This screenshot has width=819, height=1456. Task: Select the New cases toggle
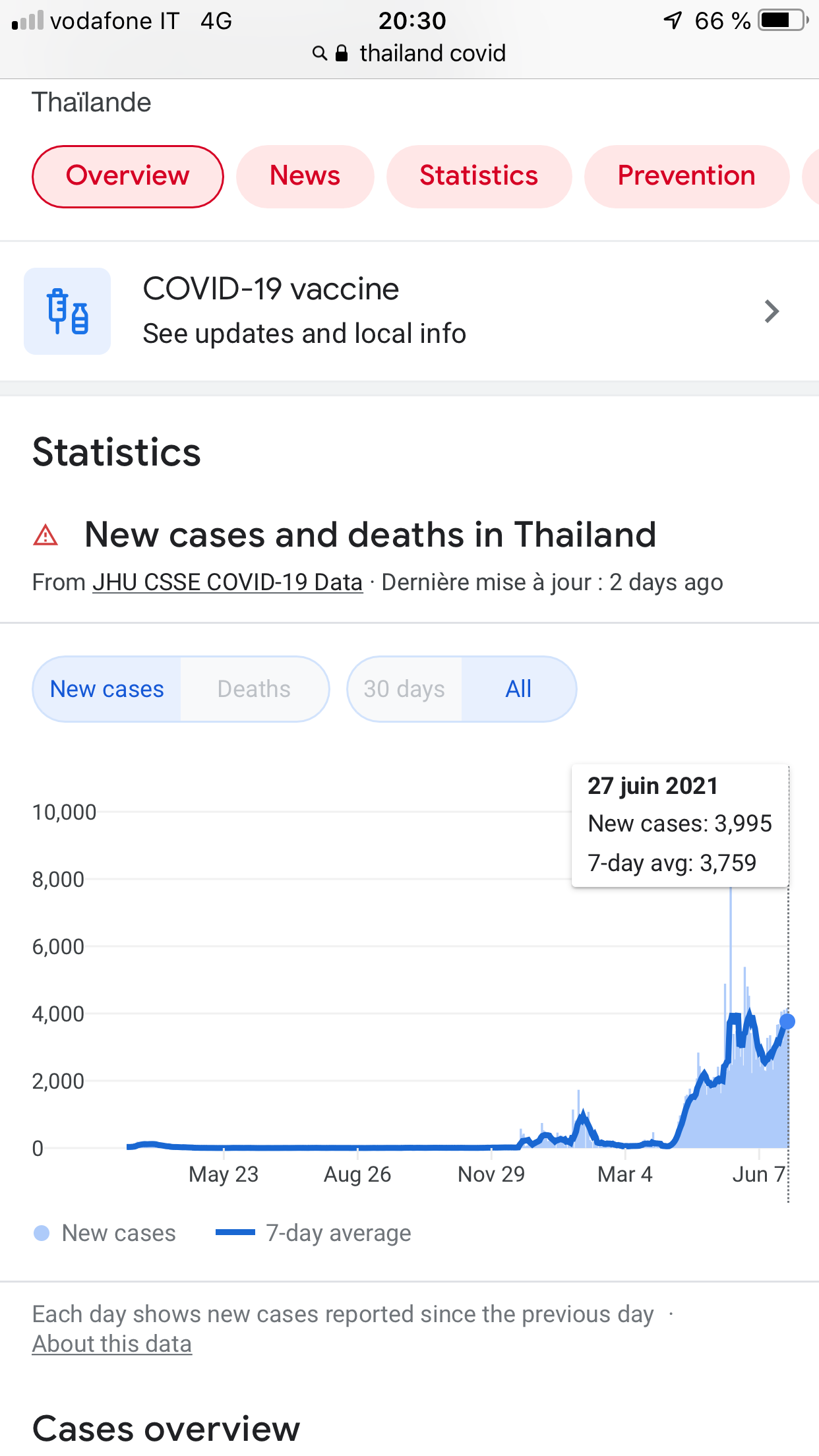click(x=107, y=689)
